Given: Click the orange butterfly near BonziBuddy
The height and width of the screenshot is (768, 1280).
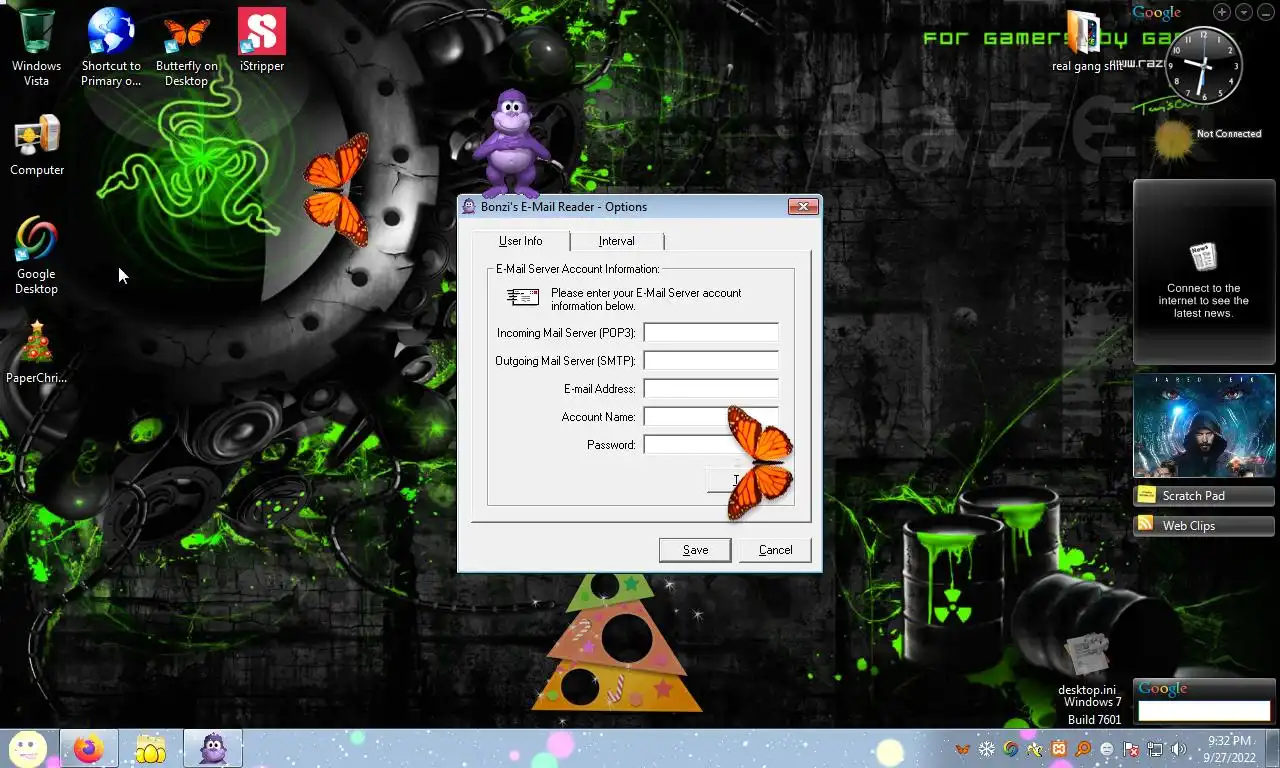Looking at the screenshot, I should (x=337, y=190).
